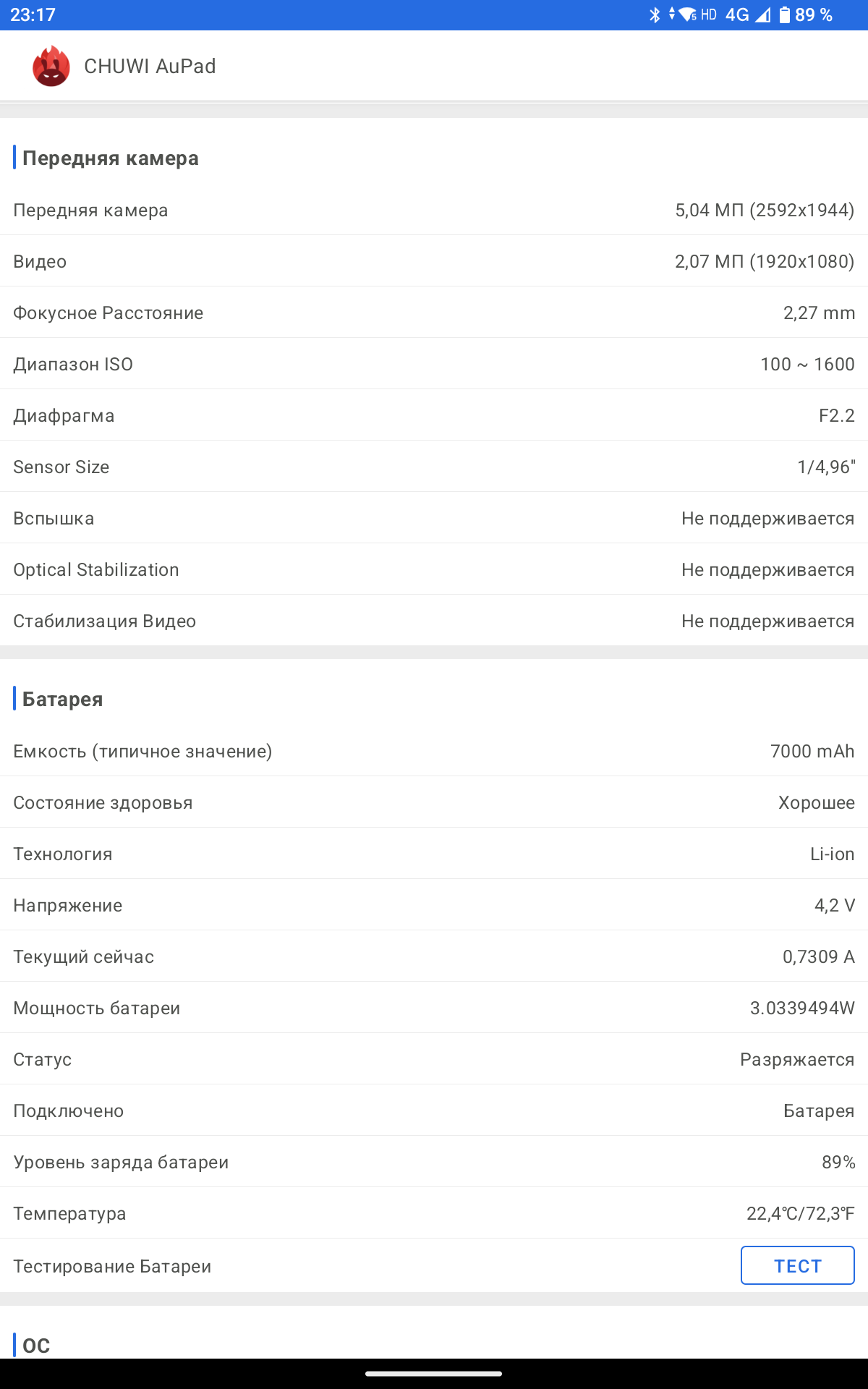Tap the HD indicator in status bar
This screenshot has width=868, height=1389.
point(709,14)
